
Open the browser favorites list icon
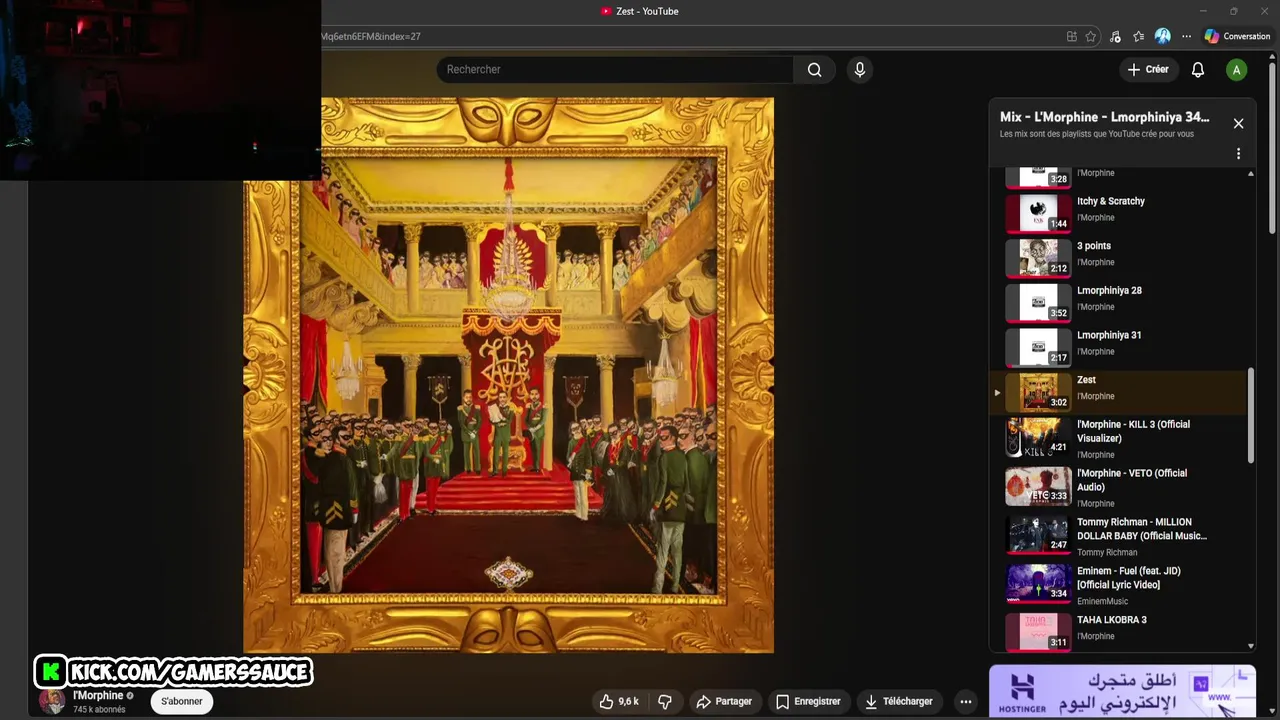coord(1138,36)
